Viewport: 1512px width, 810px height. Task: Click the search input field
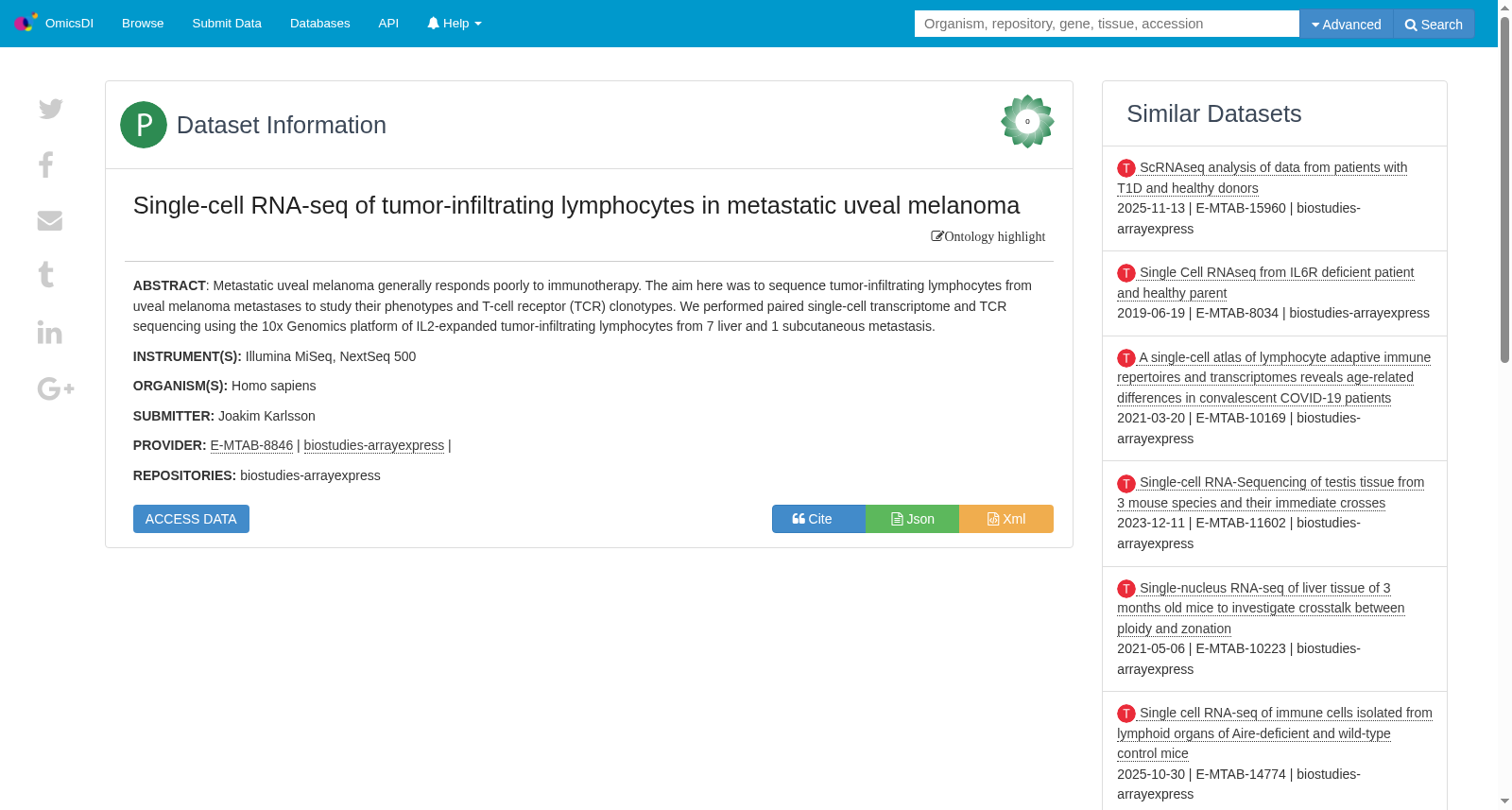coord(1107,24)
